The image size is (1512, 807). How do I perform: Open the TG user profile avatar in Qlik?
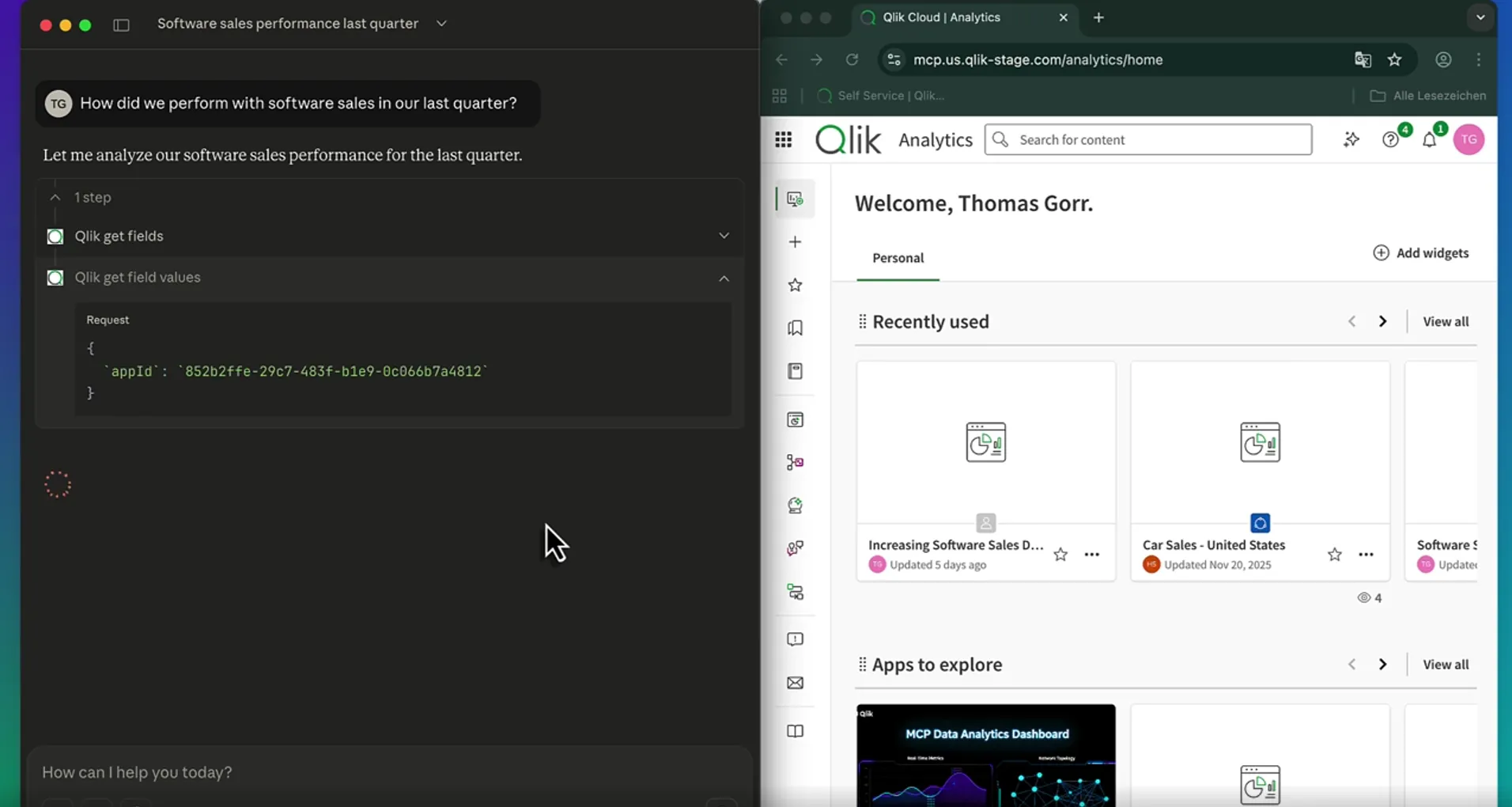[x=1469, y=139]
